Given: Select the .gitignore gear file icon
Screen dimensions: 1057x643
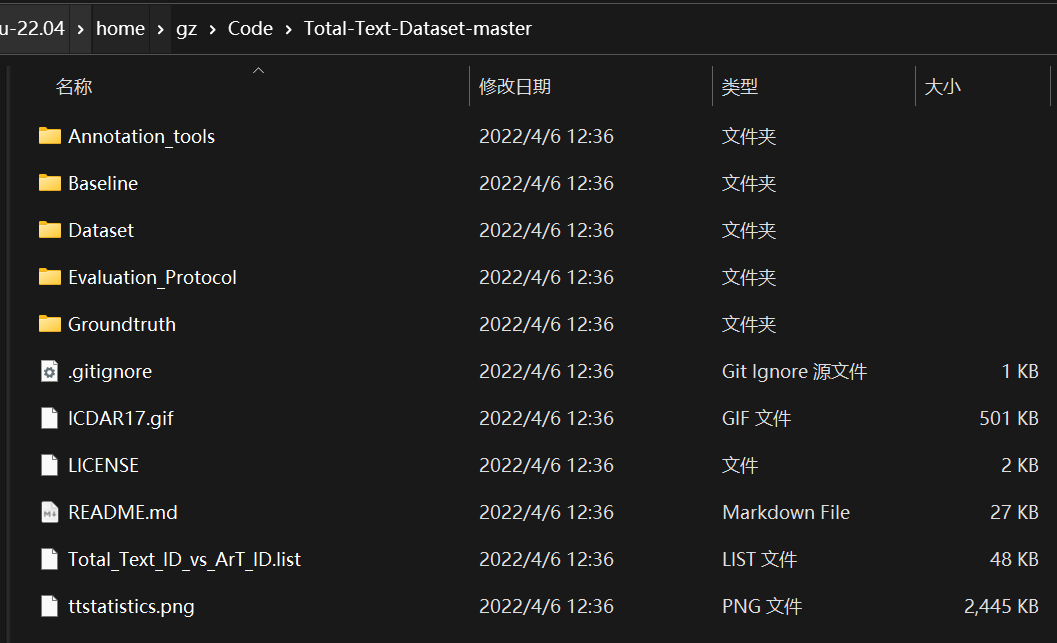Looking at the screenshot, I should 50,371.
